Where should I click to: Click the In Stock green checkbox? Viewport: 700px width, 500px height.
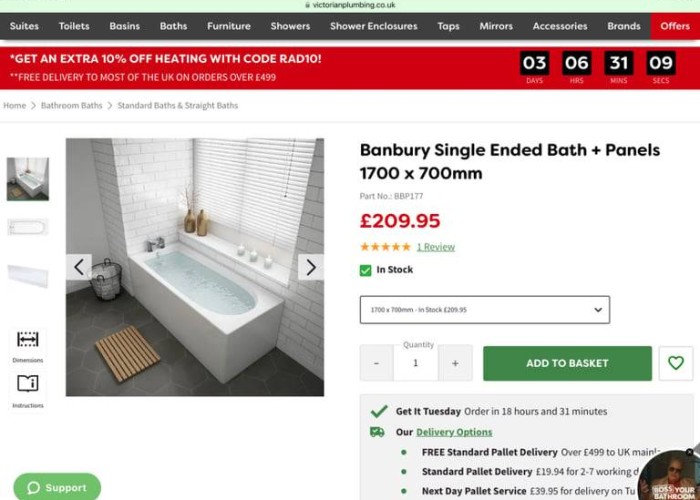tap(365, 270)
